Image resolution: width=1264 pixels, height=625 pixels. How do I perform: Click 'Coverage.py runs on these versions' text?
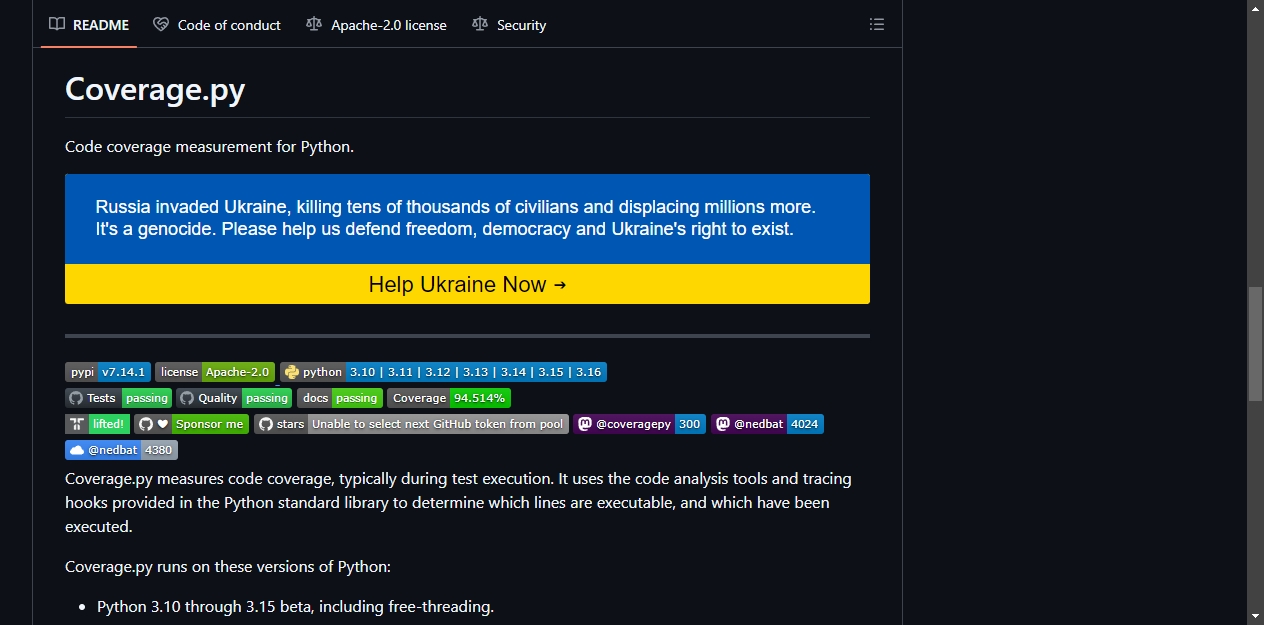point(228,567)
